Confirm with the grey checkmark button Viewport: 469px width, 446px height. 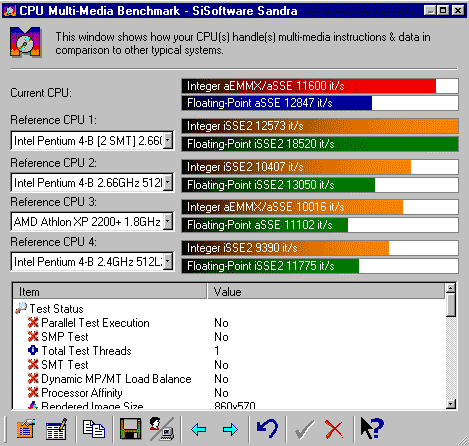(x=304, y=429)
